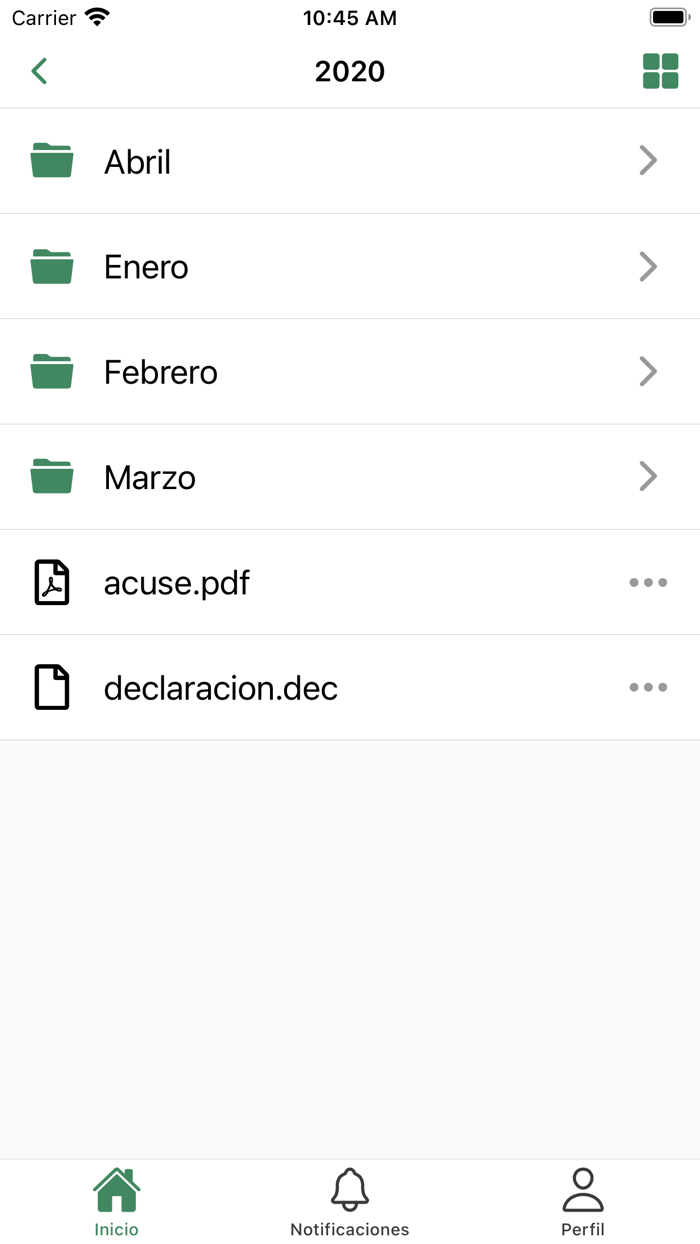700x1244 pixels.
Task: Tap the back arrow in header
Action: pyautogui.click(x=40, y=71)
